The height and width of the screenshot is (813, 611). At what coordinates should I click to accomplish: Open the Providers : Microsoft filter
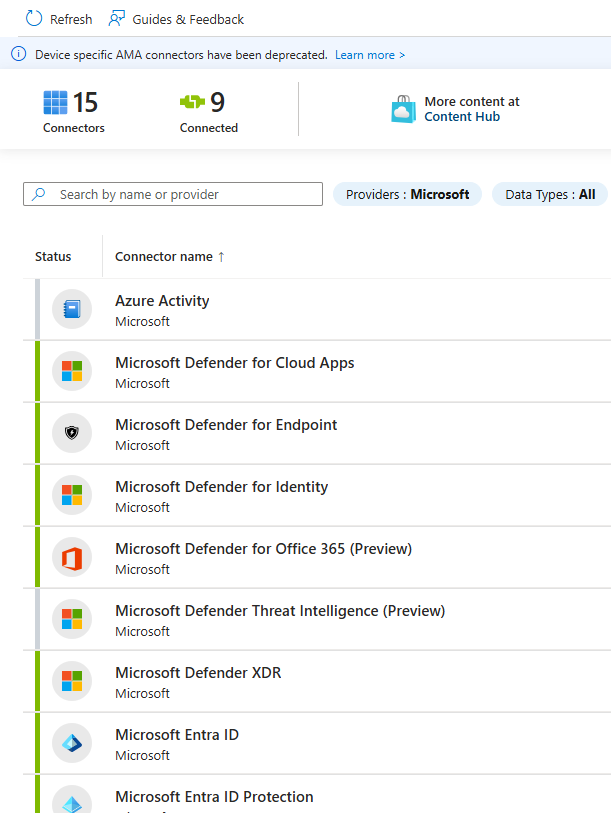click(x=407, y=194)
